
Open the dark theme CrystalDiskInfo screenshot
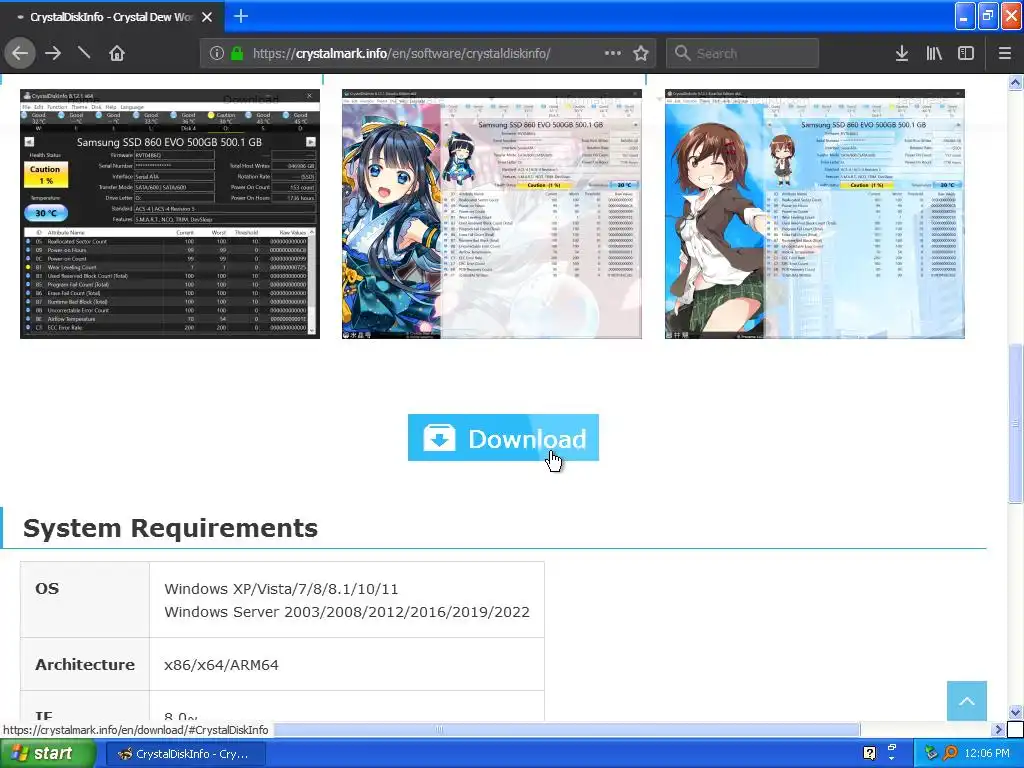pyautogui.click(x=170, y=214)
